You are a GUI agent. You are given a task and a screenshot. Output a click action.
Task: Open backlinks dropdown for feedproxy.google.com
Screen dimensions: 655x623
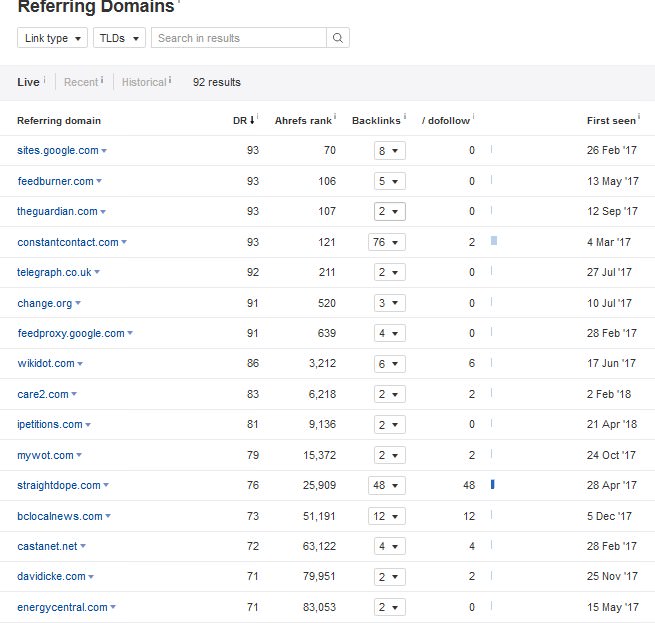coord(389,333)
